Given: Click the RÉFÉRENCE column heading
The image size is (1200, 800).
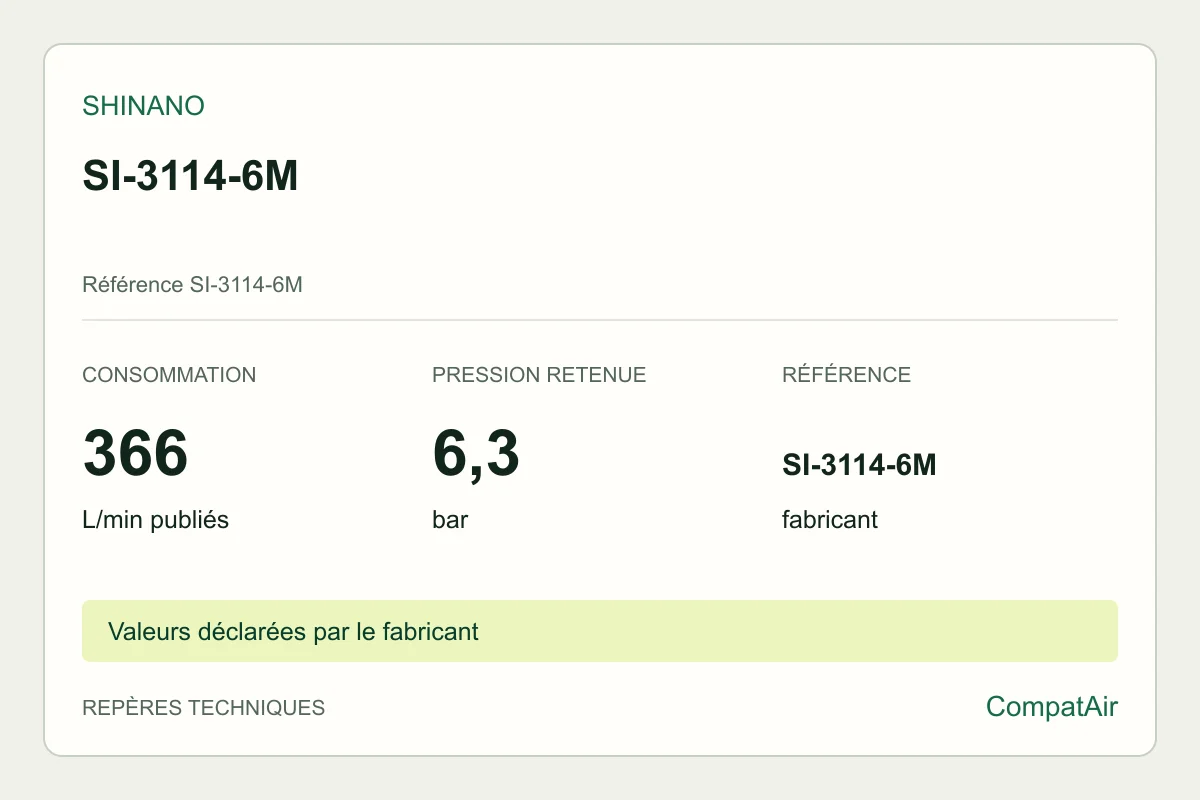Looking at the screenshot, I should point(846,375).
